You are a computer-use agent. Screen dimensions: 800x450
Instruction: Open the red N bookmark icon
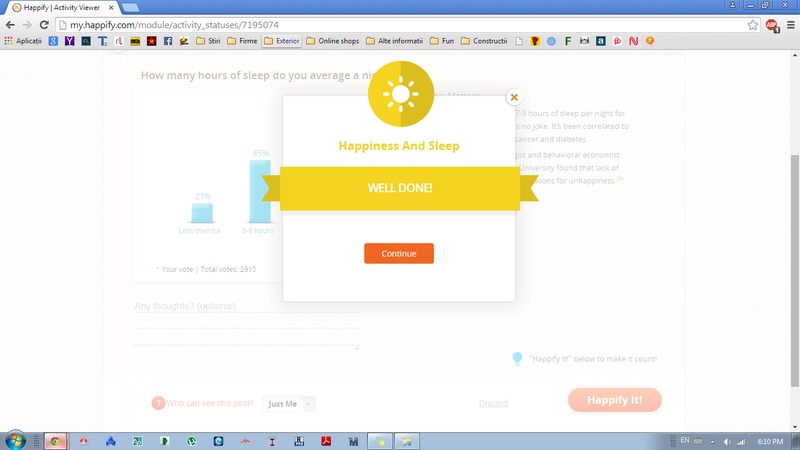click(x=633, y=41)
